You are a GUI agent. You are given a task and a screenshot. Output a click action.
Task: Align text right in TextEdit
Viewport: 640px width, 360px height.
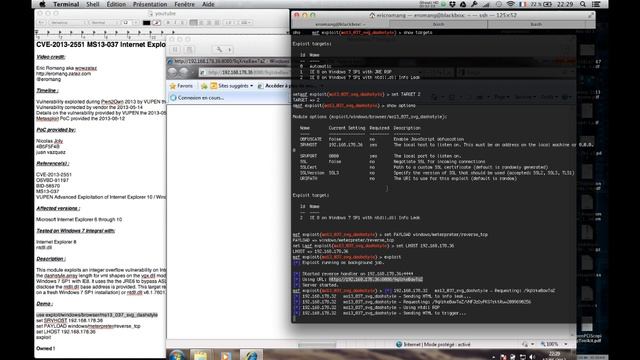[x=209, y=23]
